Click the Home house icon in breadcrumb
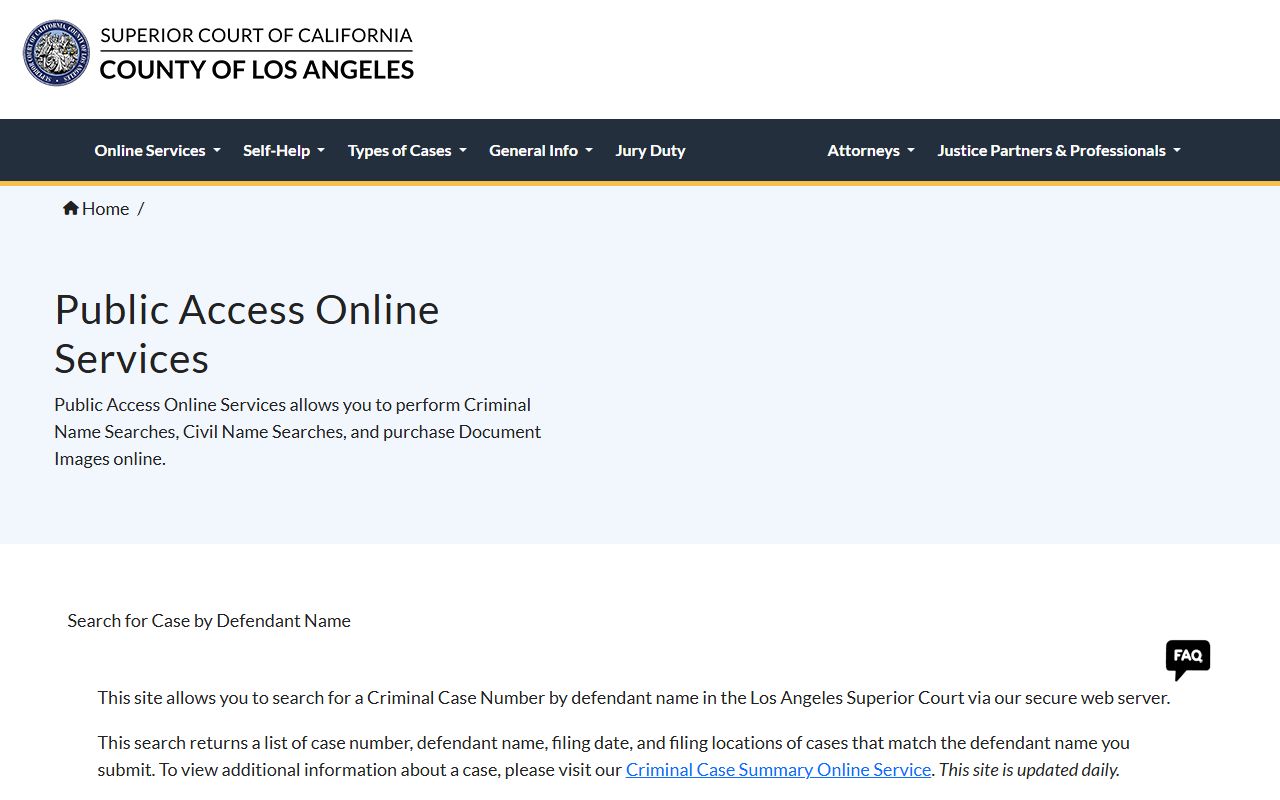Viewport: 1280px width, 800px height. [71, 208]
